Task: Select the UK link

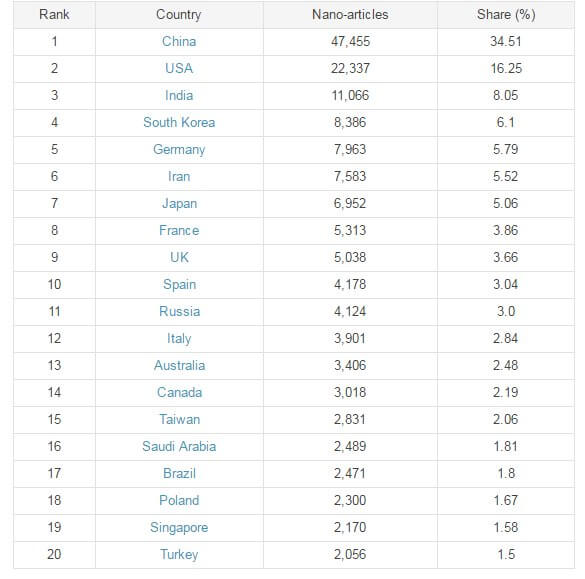Action: point(179,257)
